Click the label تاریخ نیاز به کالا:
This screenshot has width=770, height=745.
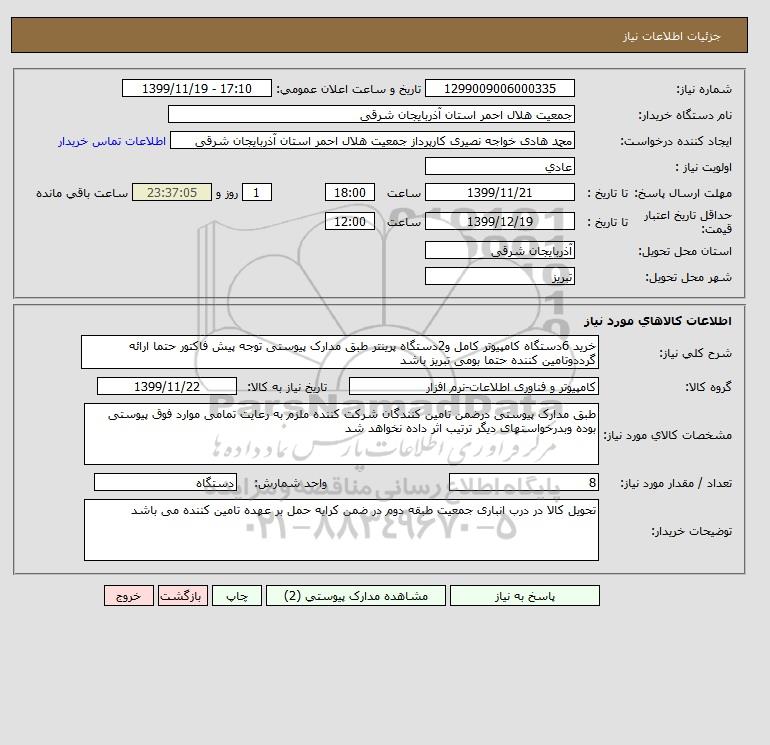(287, 387)
